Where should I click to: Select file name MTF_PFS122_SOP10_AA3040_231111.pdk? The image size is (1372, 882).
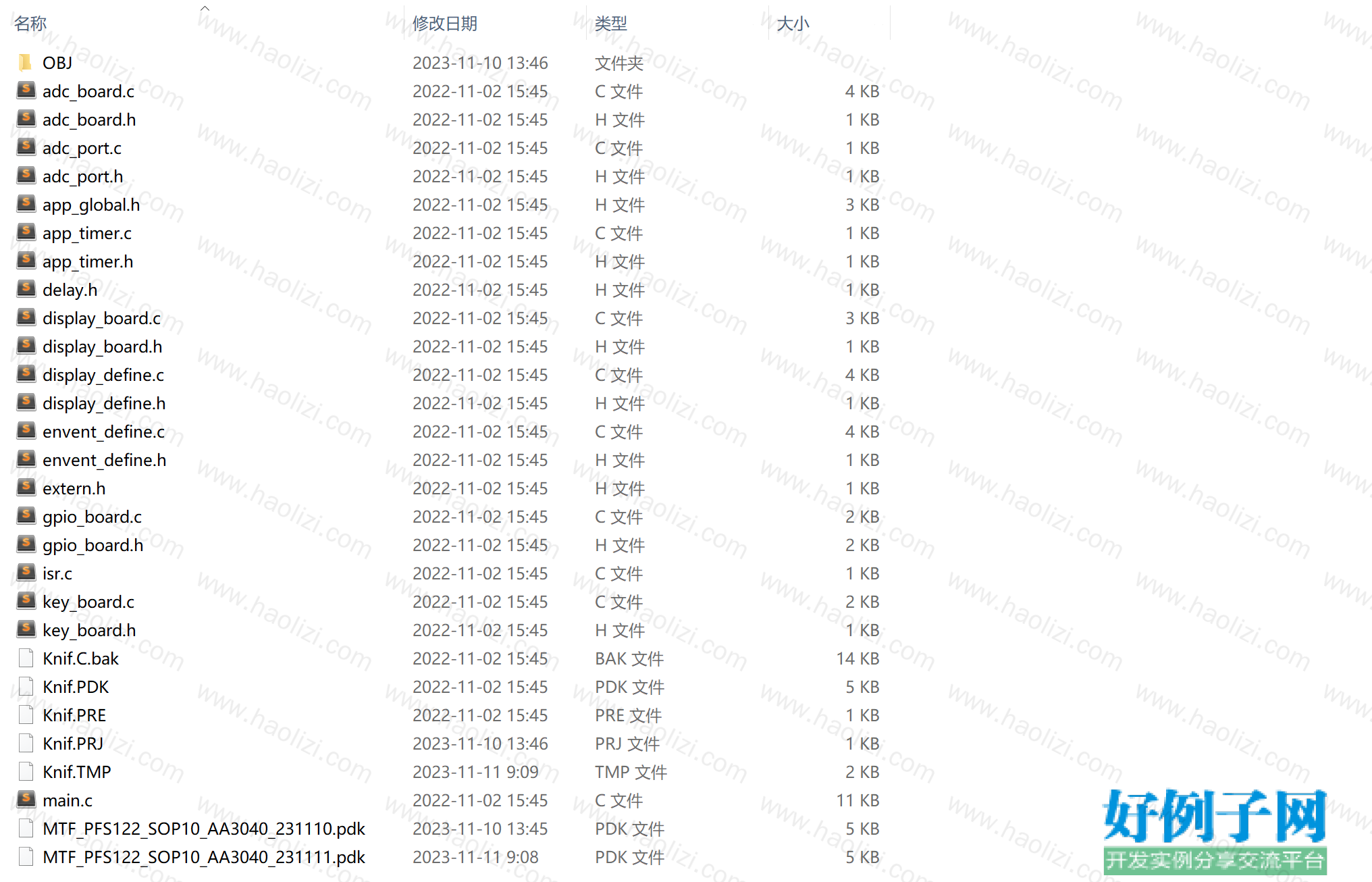204,857
